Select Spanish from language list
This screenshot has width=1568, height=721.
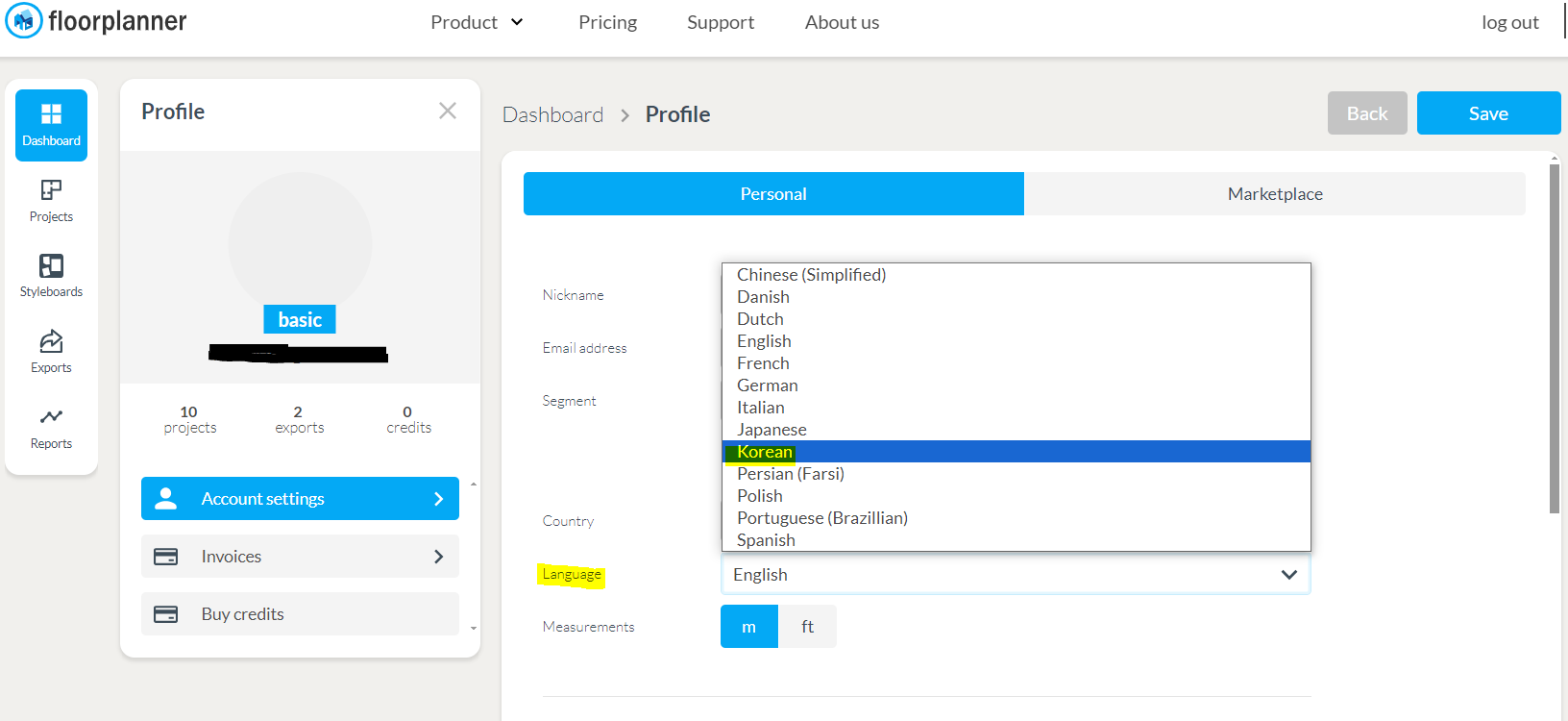coord(1017,540)
